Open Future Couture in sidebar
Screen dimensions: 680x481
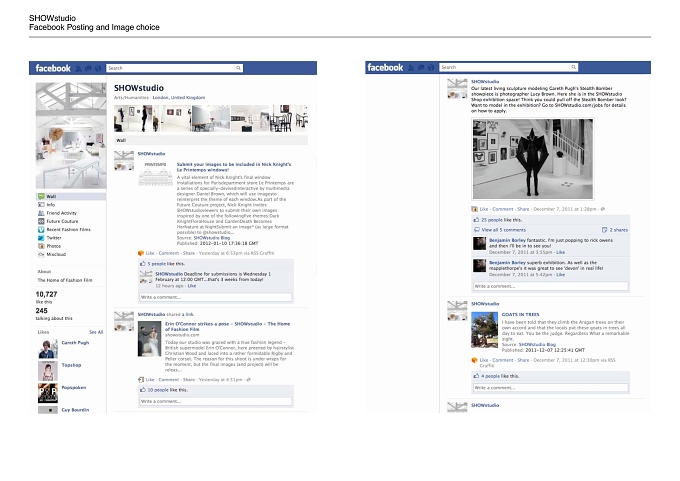(62, 221)
